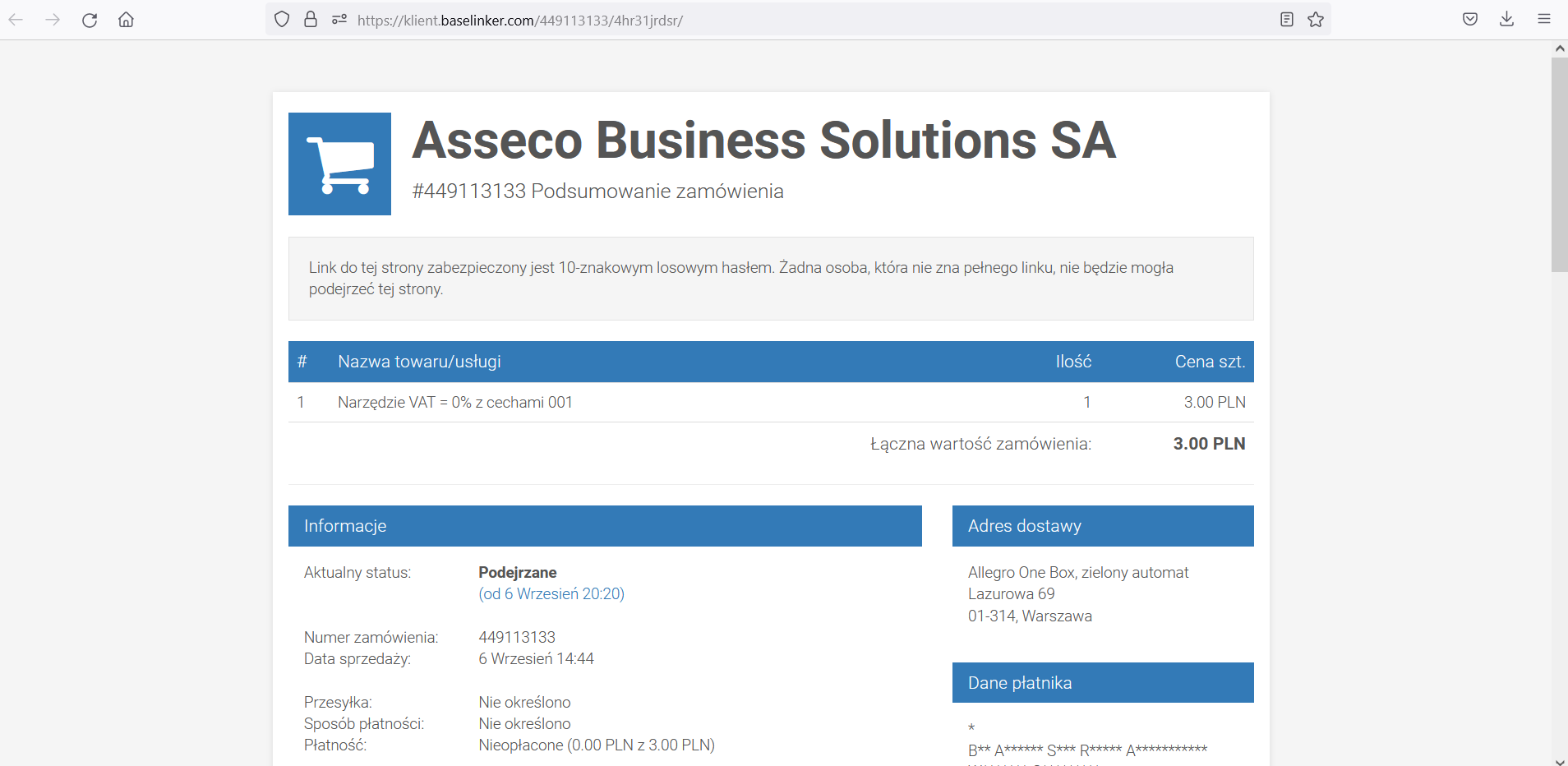The image size is (1568, 766).
Task: Click the "Narzędzie VAT = 0% z cechami 001" item
Action: click(x=455, y=403)
